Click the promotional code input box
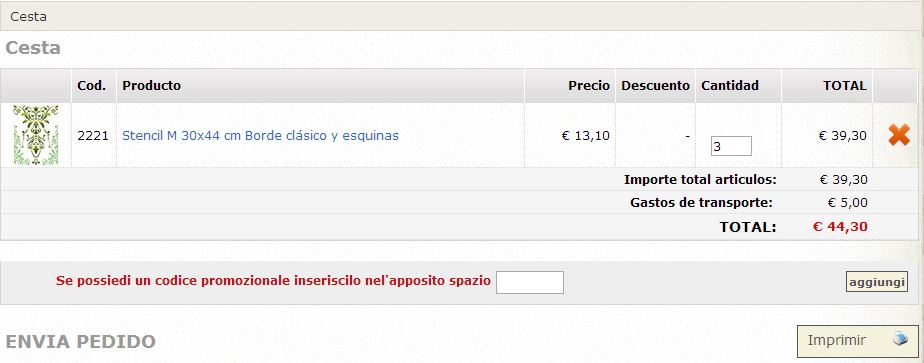924x363 pixels. (530, 282)
